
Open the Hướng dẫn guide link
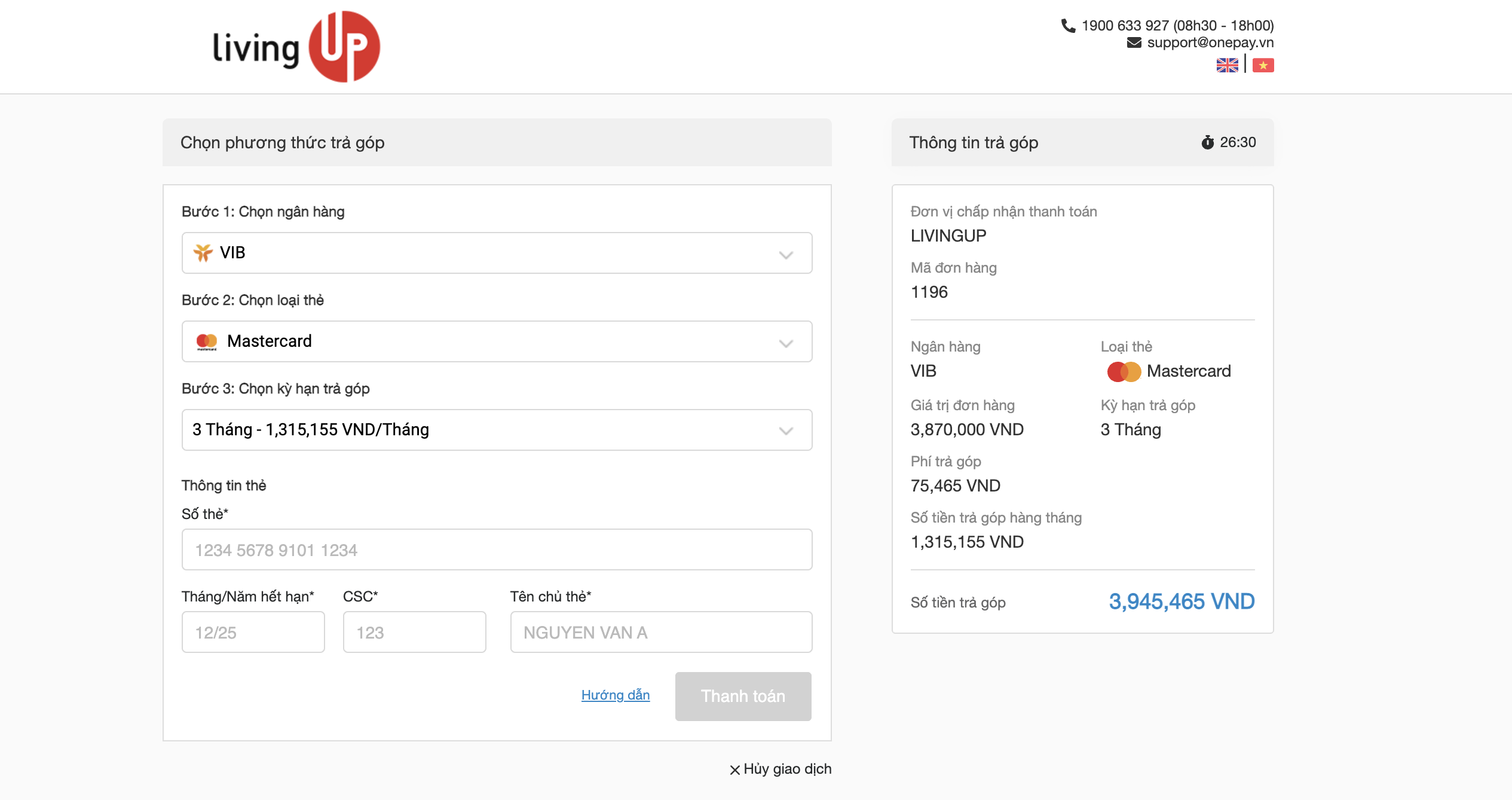click(615, 695)
